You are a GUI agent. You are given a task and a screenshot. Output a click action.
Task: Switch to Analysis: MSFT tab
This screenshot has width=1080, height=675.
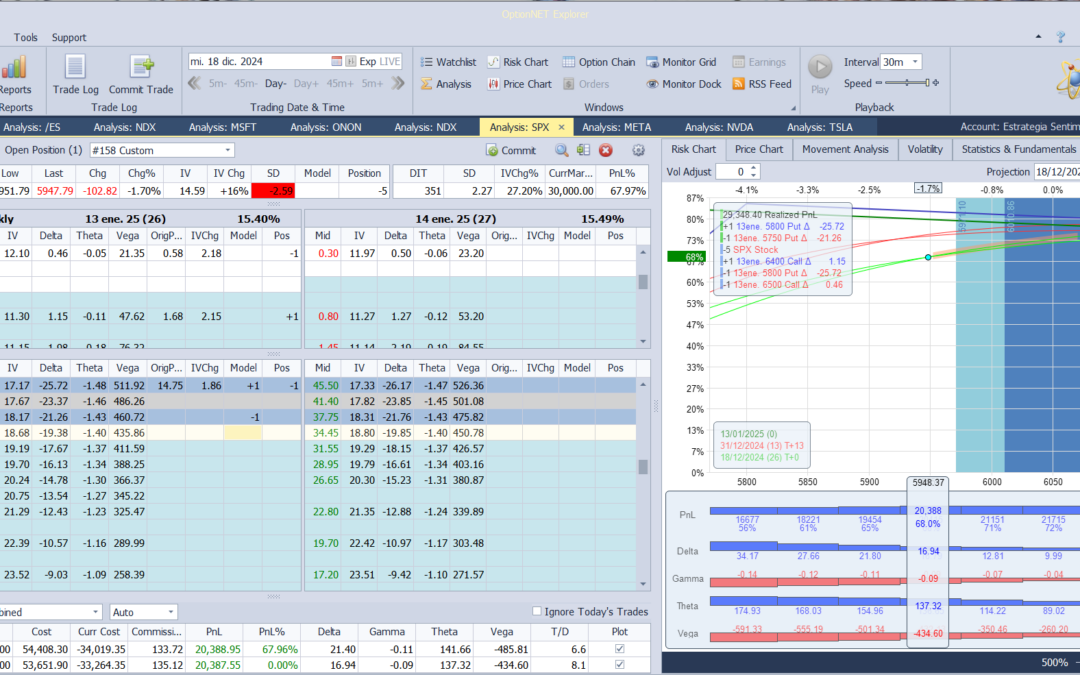coord(222,127)
